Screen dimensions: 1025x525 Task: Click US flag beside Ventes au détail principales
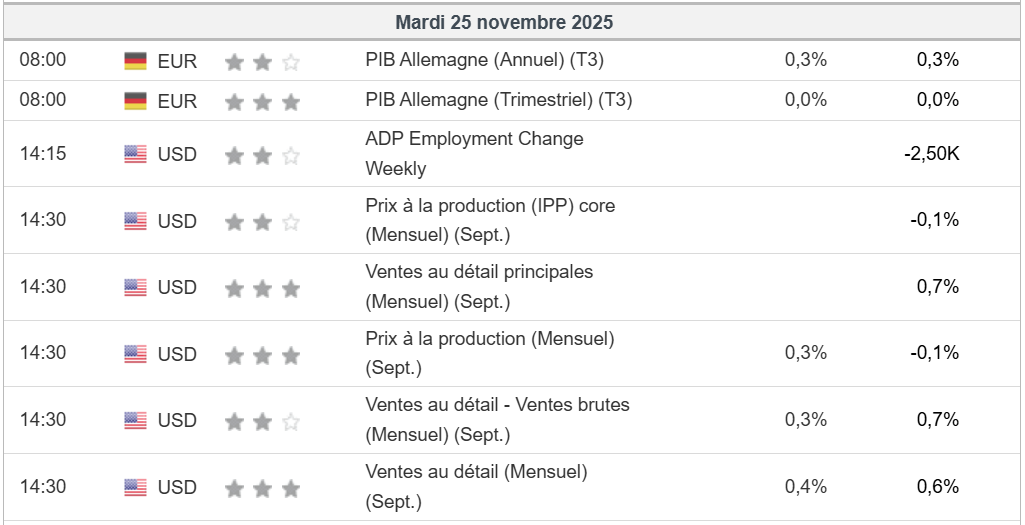(x=135, y=287)
